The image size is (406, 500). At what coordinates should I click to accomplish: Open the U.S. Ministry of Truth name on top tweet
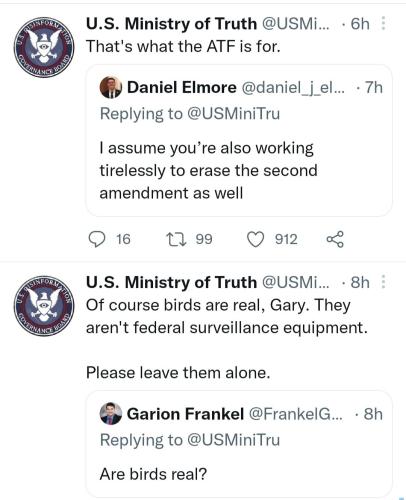[x=171, y=23]
